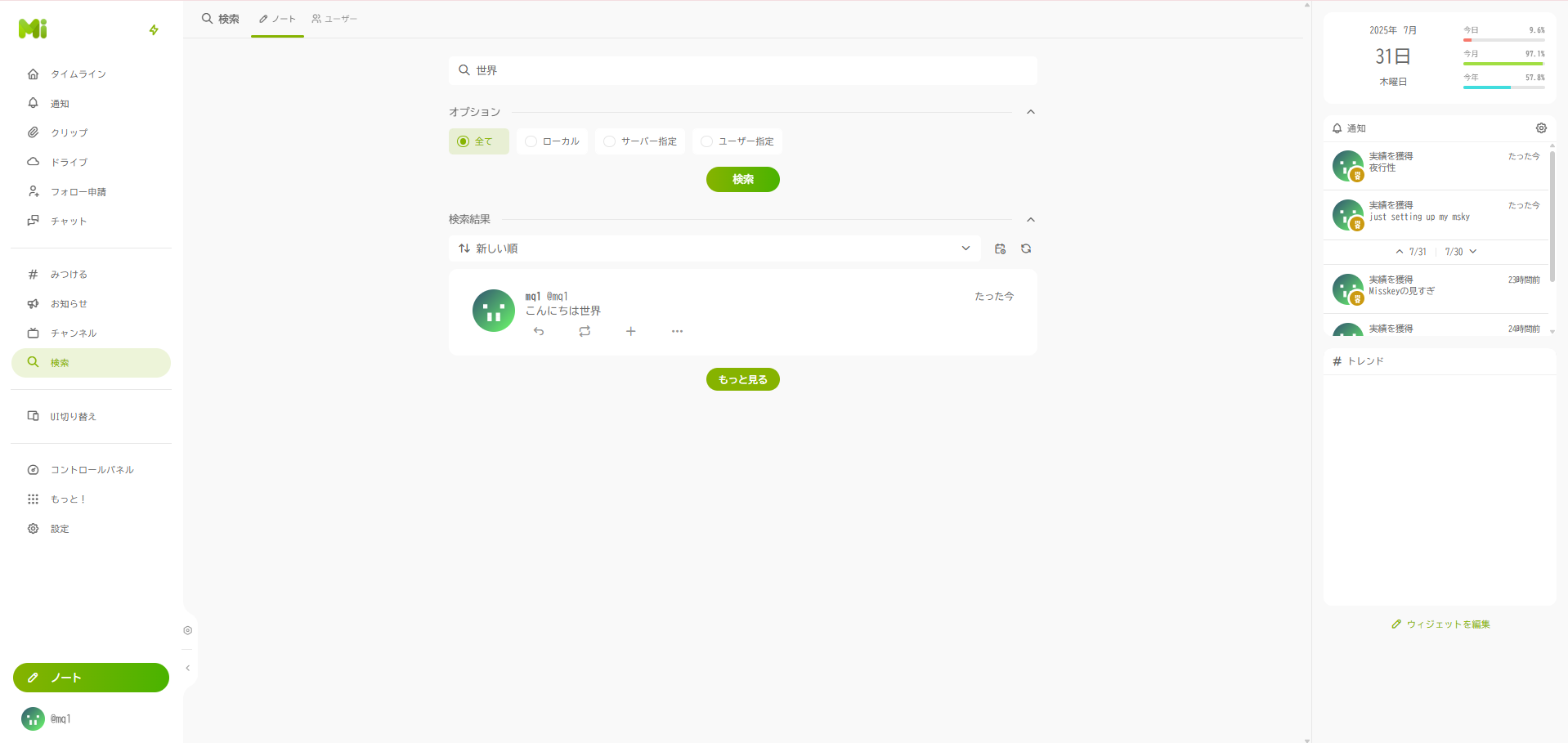Image resolution: width=1568 pixels, height=743 pixels.
Task: Click the 今月 progress bar
Action: point(1503,64)
